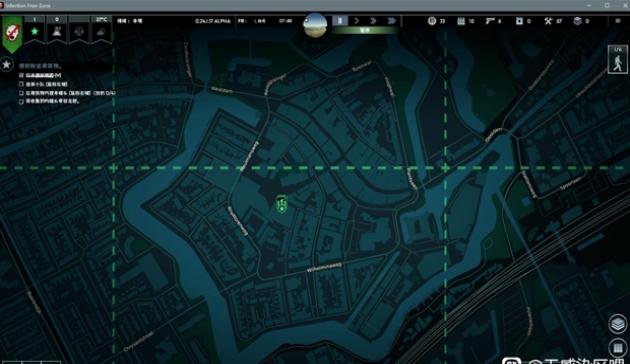Open the map layers stack button
The width and height of the screenshot is (630, 364).
click(x=618, y=324)
